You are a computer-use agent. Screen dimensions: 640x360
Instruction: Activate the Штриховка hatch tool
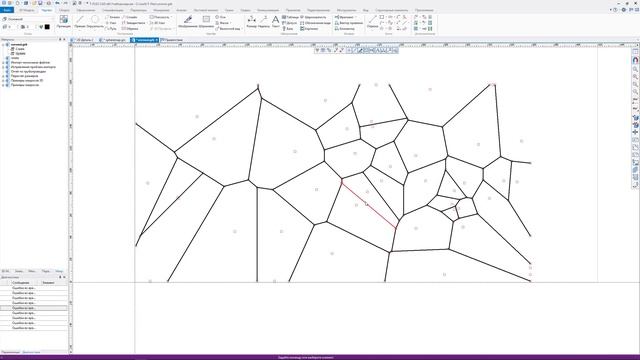[207, 22]
